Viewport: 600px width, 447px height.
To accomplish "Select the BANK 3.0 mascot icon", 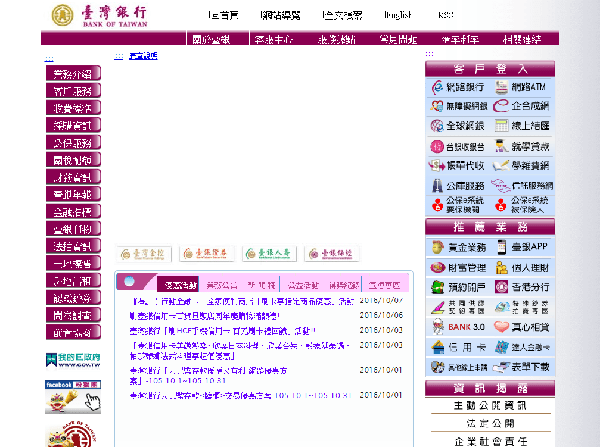I will 437,327.
